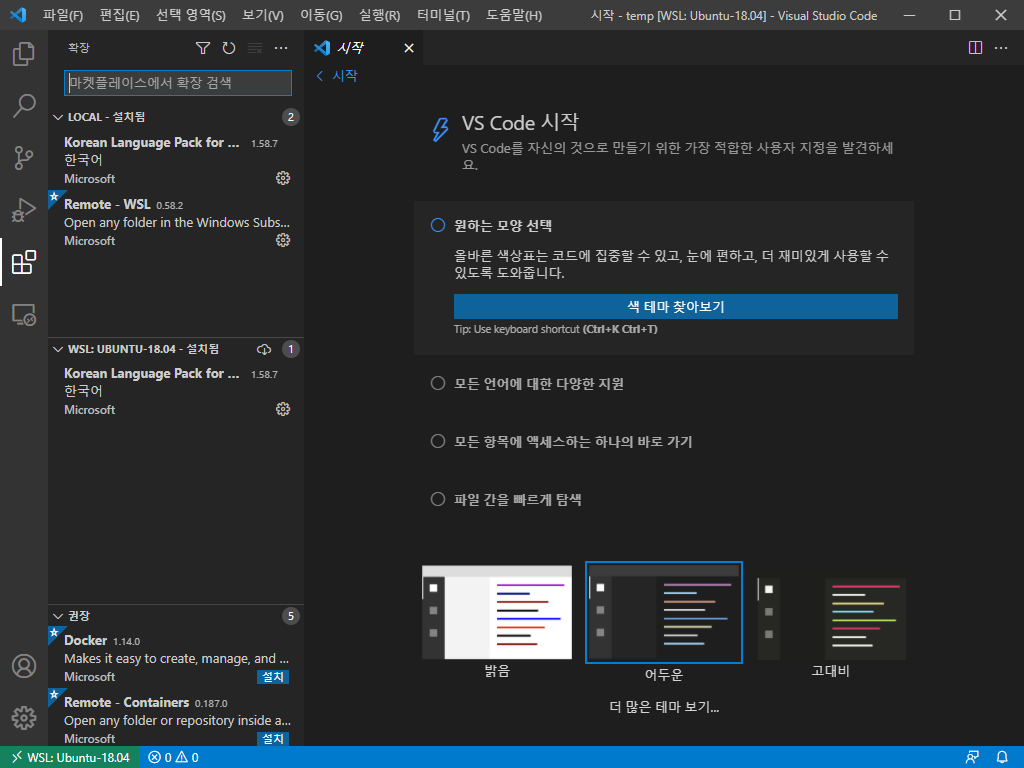Focus the marketplace extension search box
The width and height of the screenshot is (1024, 768).
178,83
